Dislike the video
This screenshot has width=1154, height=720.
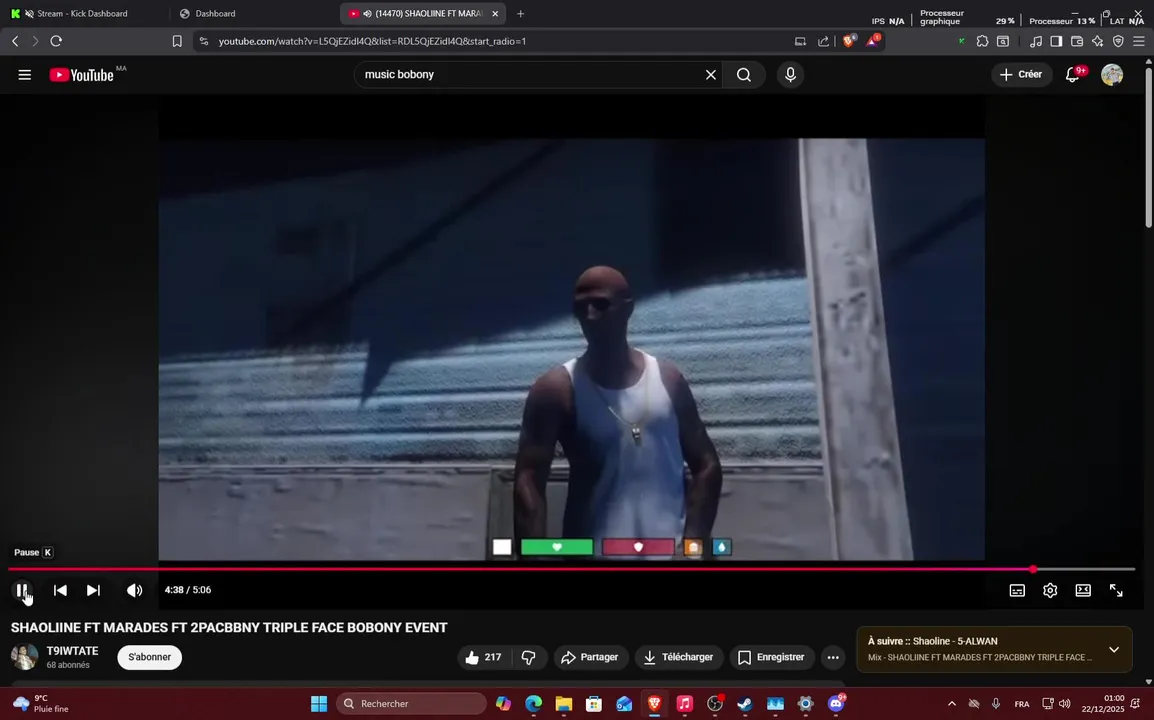pos(528,657)
